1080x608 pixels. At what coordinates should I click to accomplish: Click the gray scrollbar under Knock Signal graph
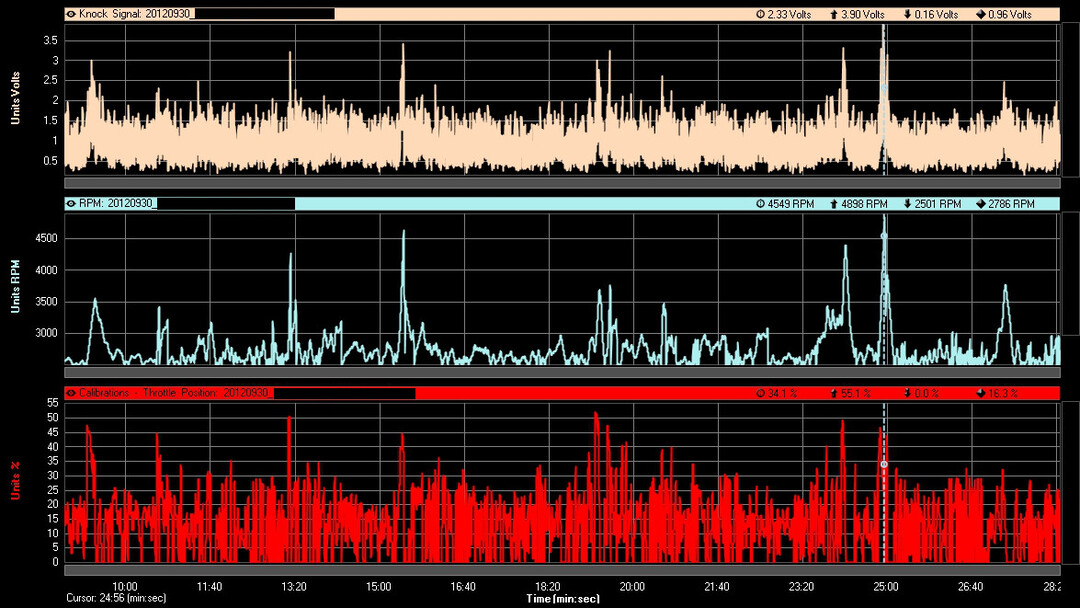tap(561, 184)
